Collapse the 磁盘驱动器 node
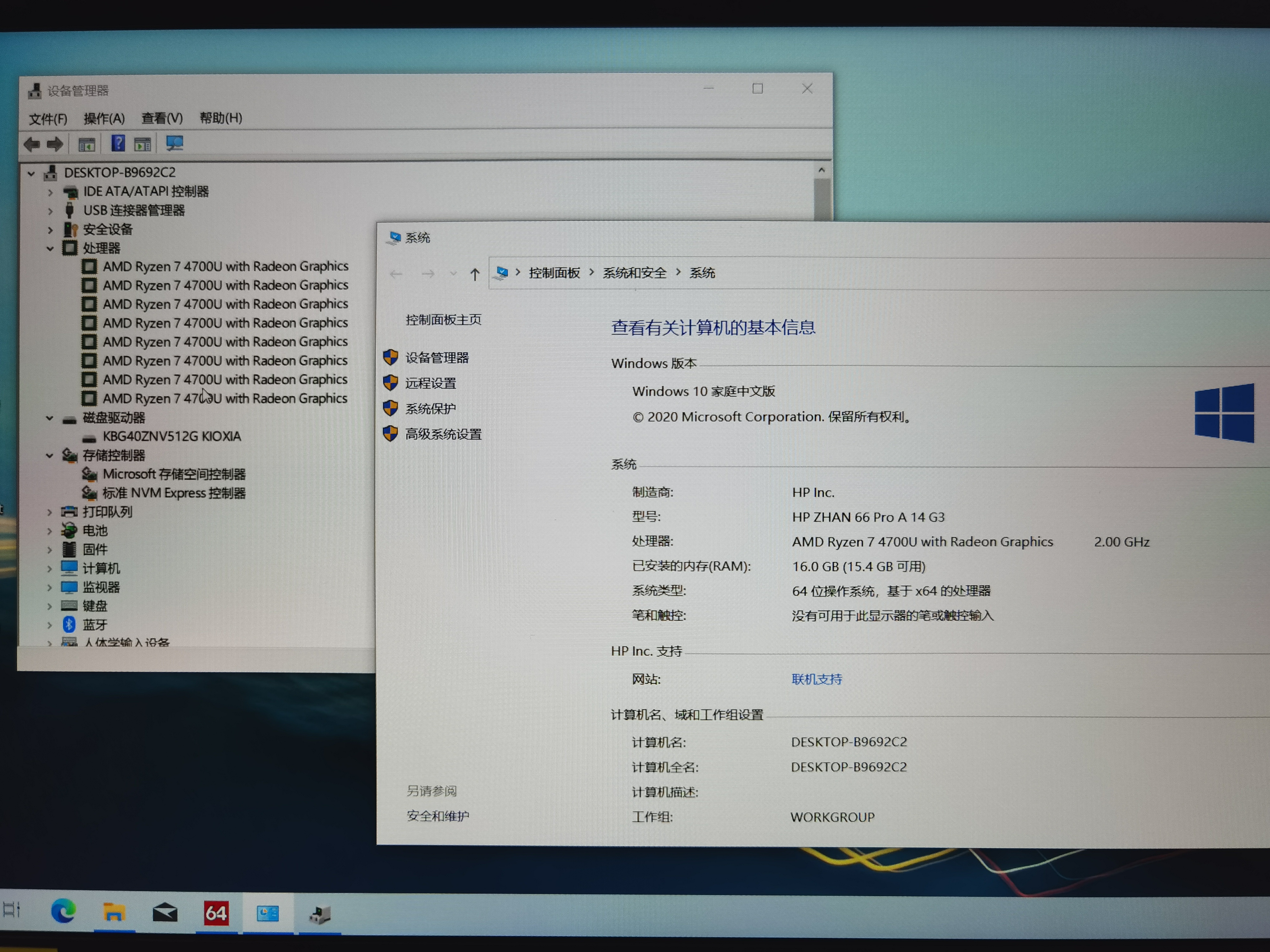The width and height of the screenshot is (1270, 952). click(x=49, y=418)
